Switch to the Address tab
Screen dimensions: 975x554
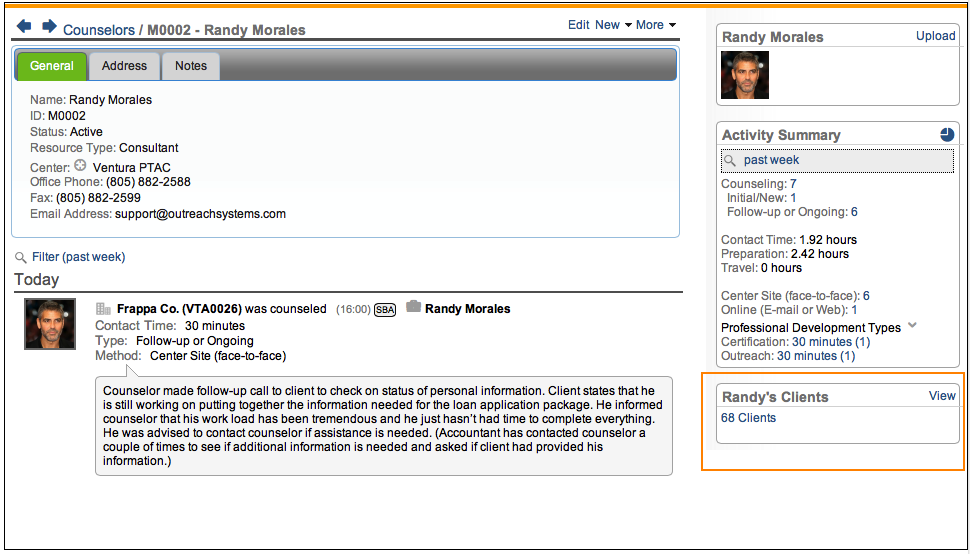pyautogui.click(x=124, y=66)
